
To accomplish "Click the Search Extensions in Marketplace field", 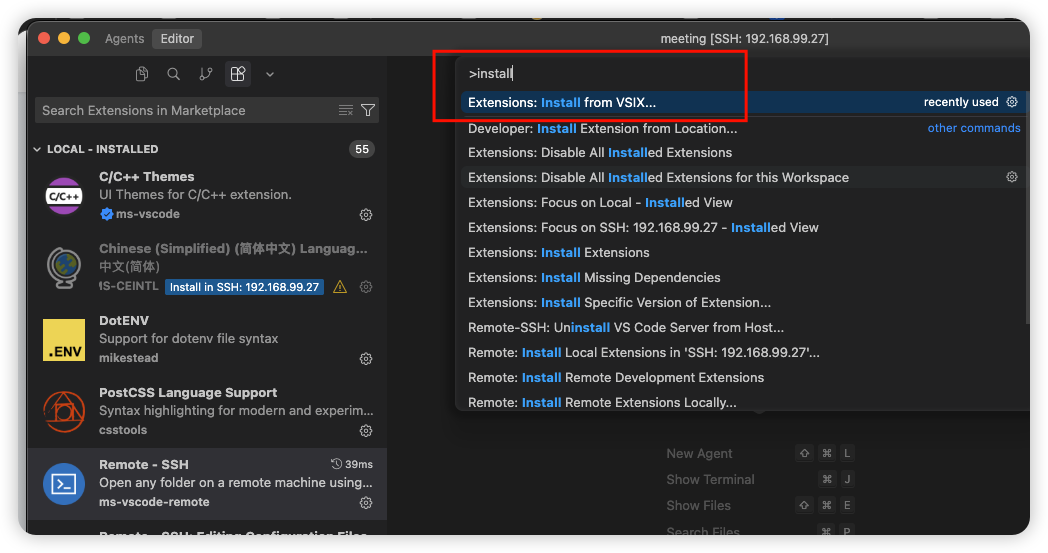I will point(185,110).
